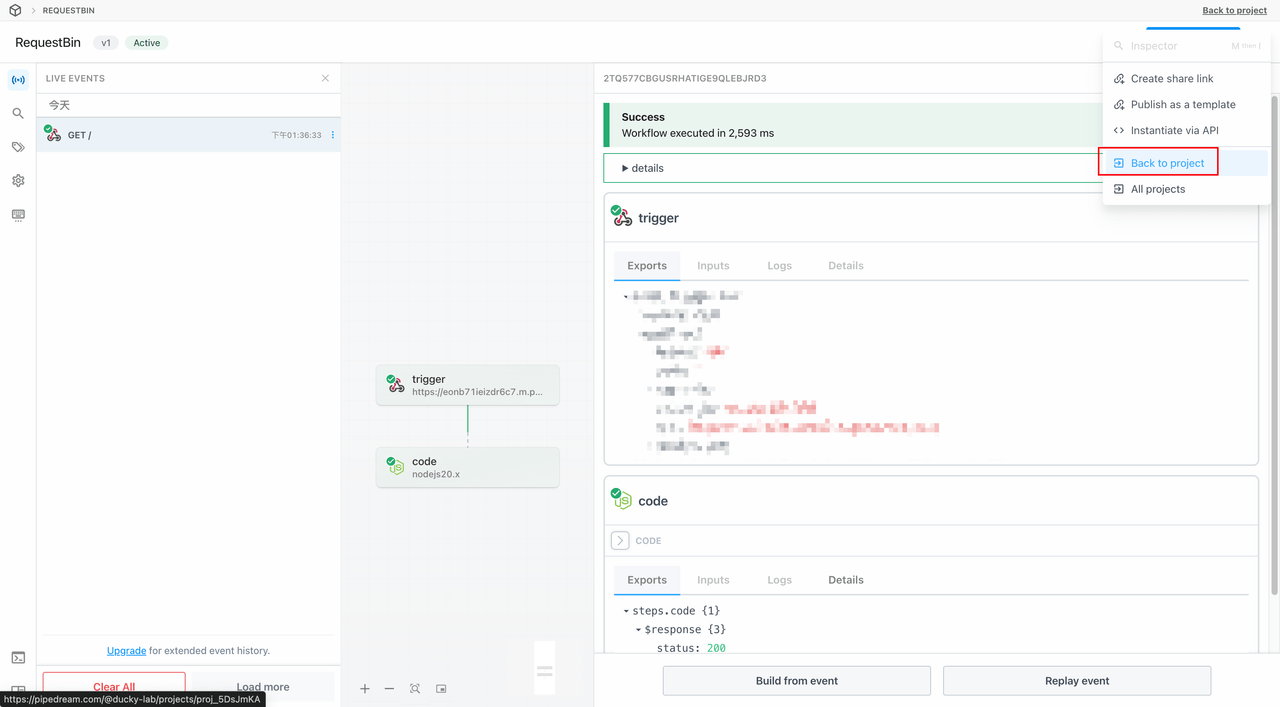This screenshot has height=707, width=1280.
Task: Click the v1 version badge
Action: 105,43
